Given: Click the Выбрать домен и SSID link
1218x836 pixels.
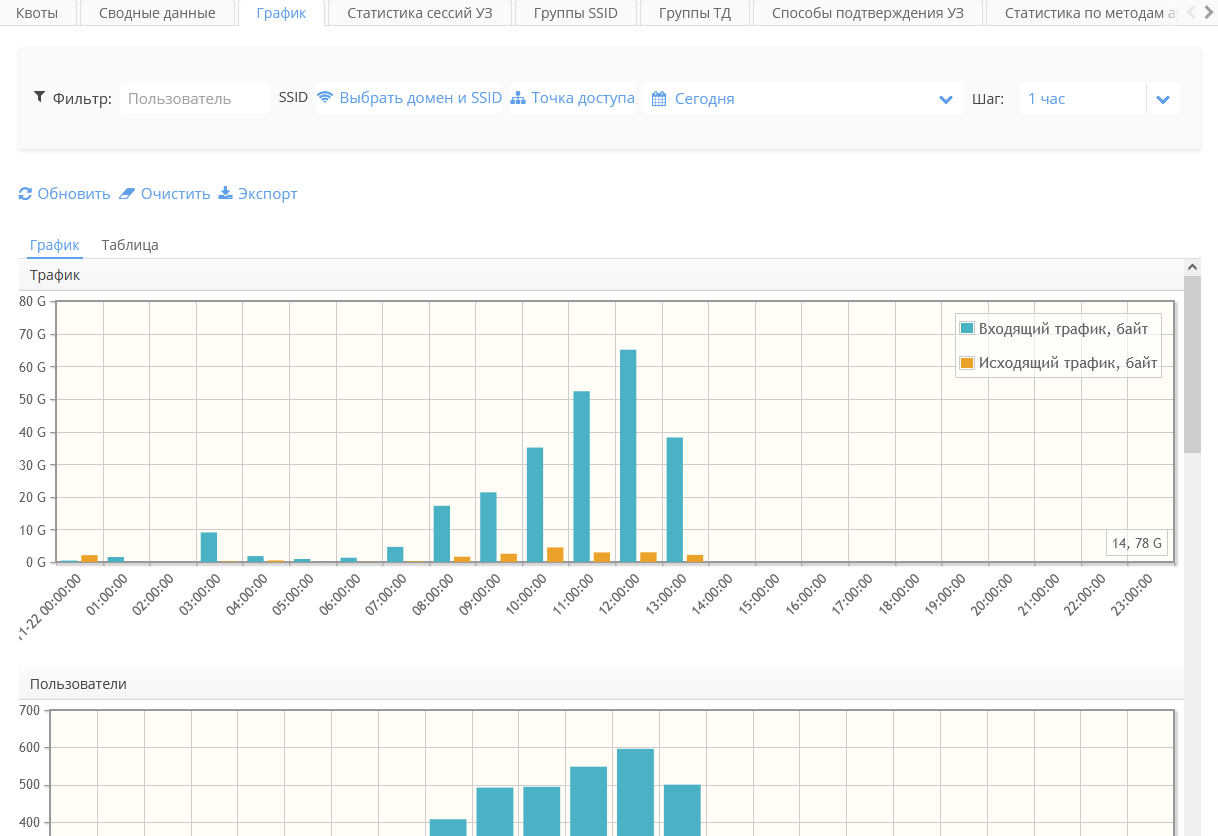Looking at the screenshot, I should (x=420, y=98).
